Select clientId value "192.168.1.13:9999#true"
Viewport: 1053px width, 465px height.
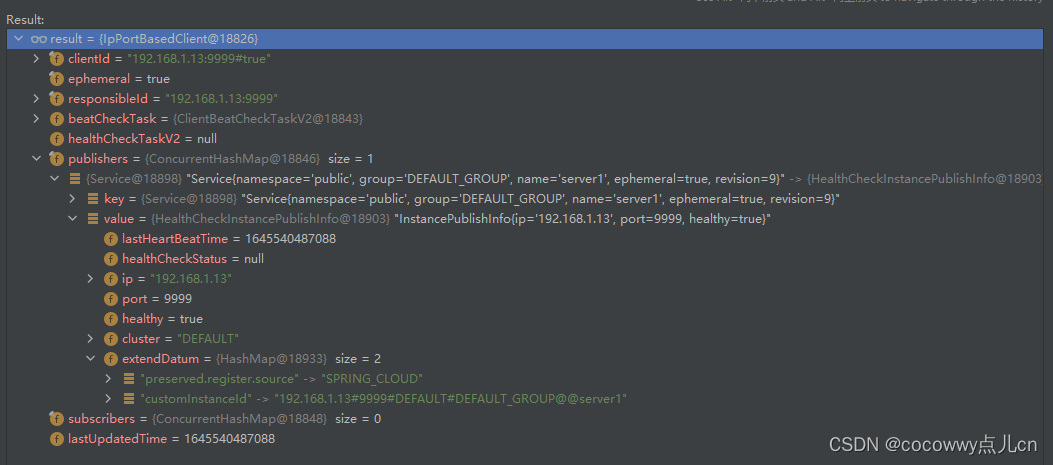pyautogui.click(x=199, y=59)
